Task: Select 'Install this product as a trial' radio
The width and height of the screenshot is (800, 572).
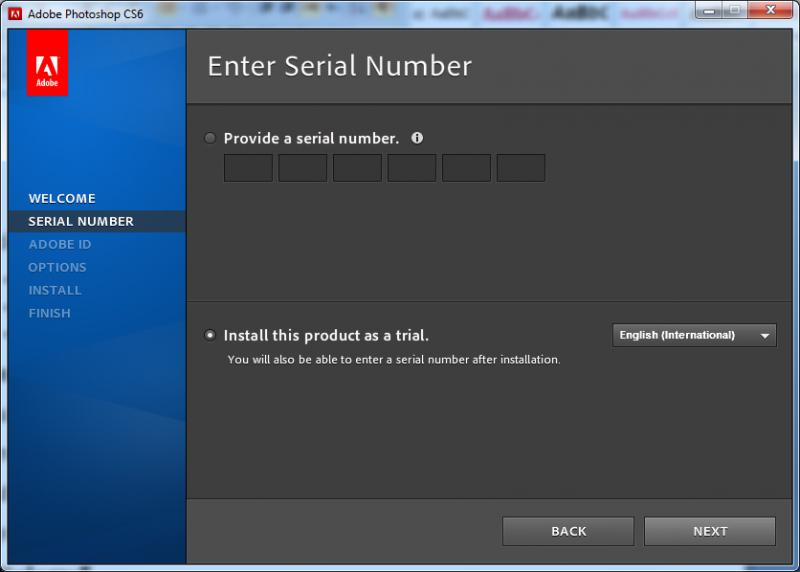Action: 210,335
